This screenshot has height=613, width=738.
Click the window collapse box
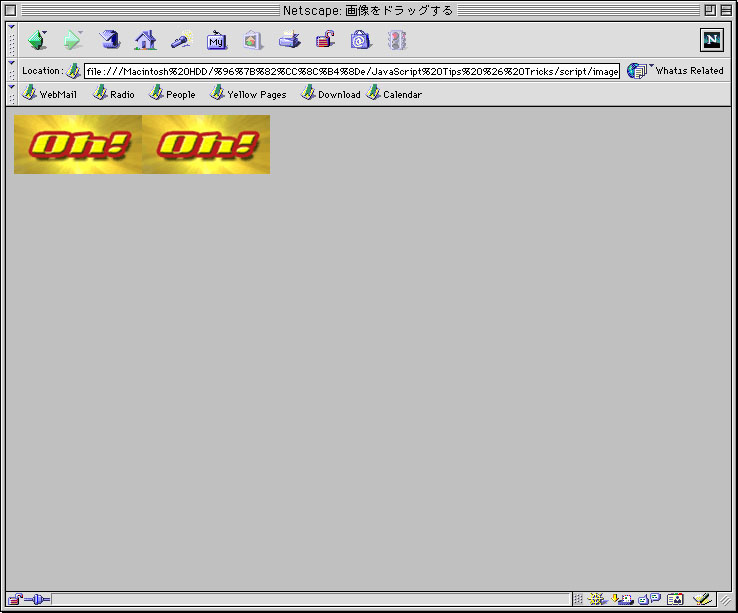click(x=726, y=10)
